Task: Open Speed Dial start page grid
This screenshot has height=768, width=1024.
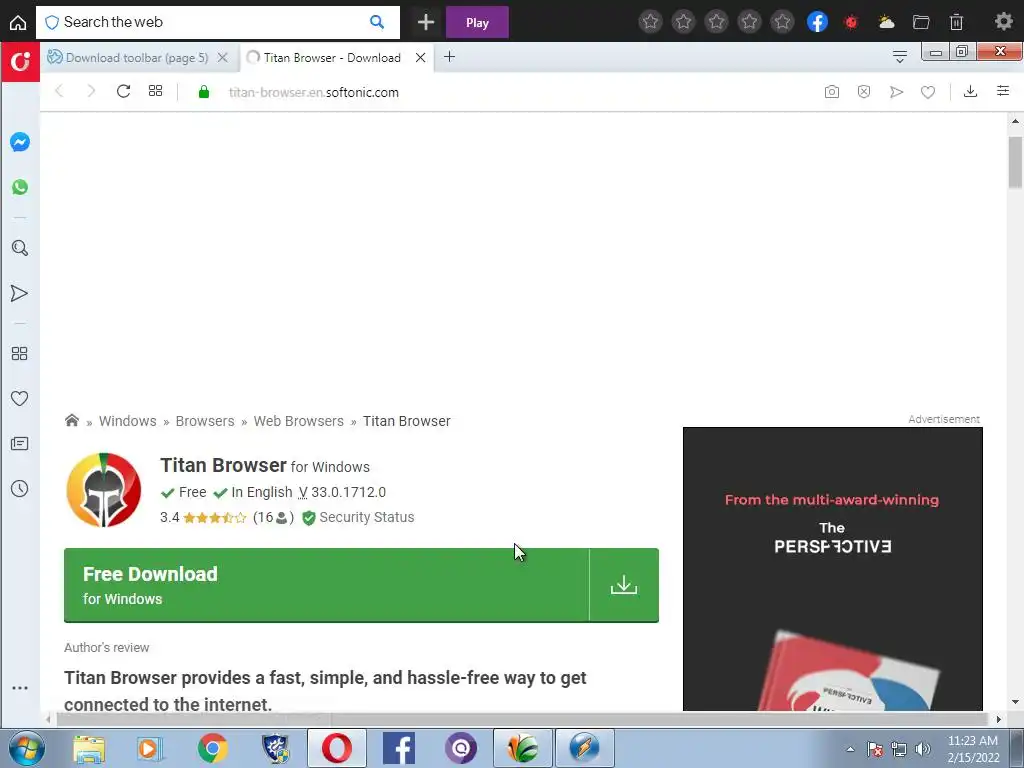Action: click(x=155, y=91)
